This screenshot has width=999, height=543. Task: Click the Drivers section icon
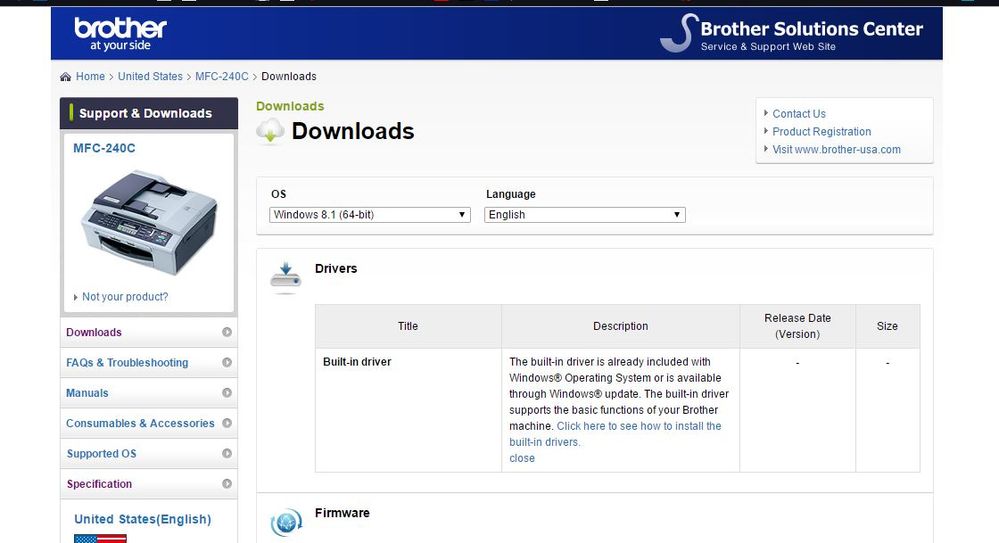(x=285, y=276)
